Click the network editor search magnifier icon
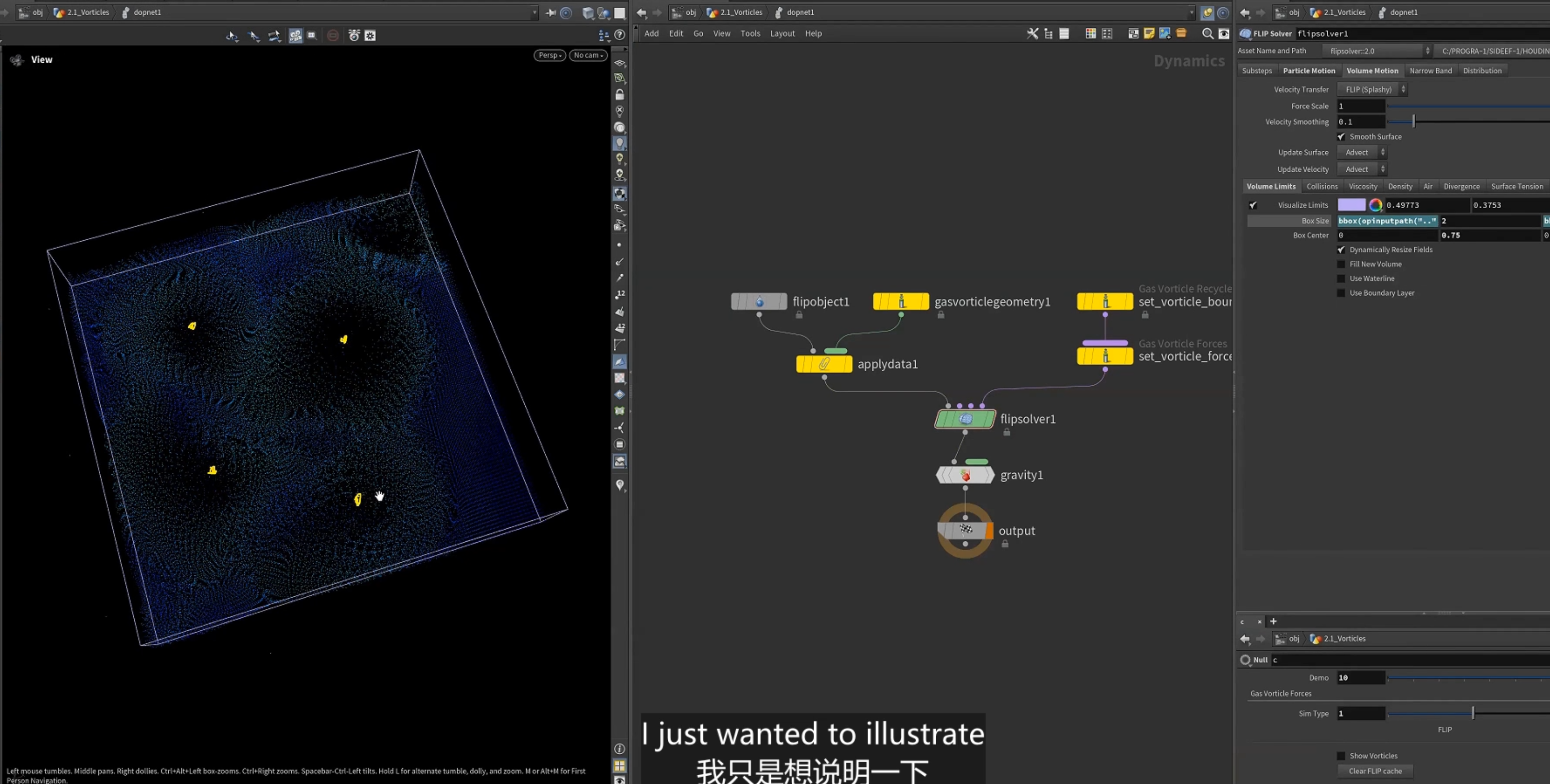The height and width of the screenshot is (784, 1550). click(1207, 34)
